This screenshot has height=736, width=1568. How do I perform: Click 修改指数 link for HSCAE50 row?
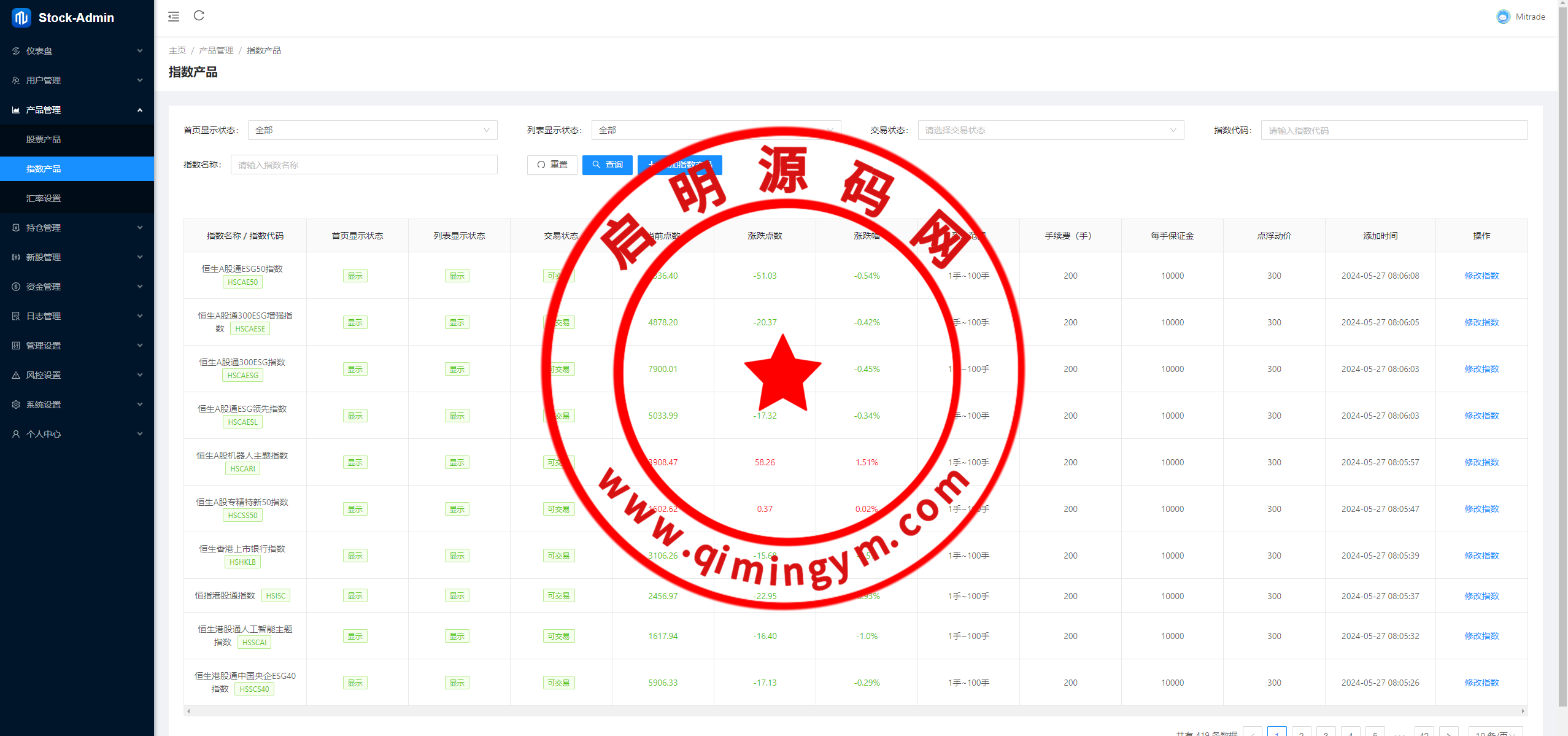coord(1481,276)
